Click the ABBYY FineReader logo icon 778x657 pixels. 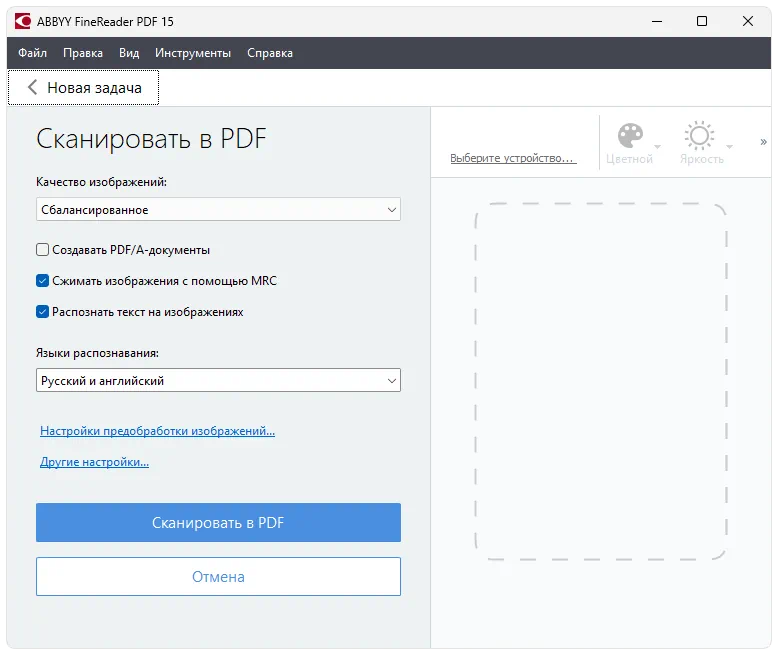(x=22, y=21)
